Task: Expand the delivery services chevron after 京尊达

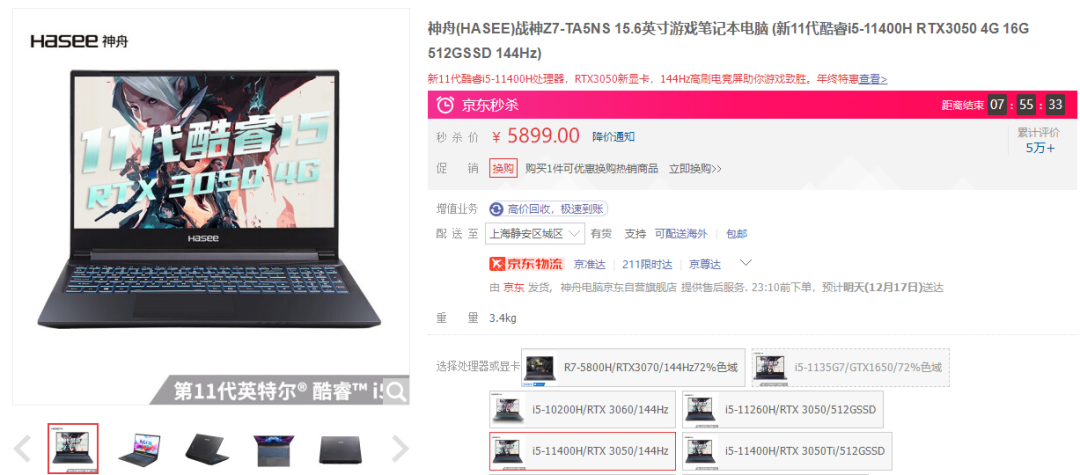Action: pyautogui.click(x=745, y=263)
